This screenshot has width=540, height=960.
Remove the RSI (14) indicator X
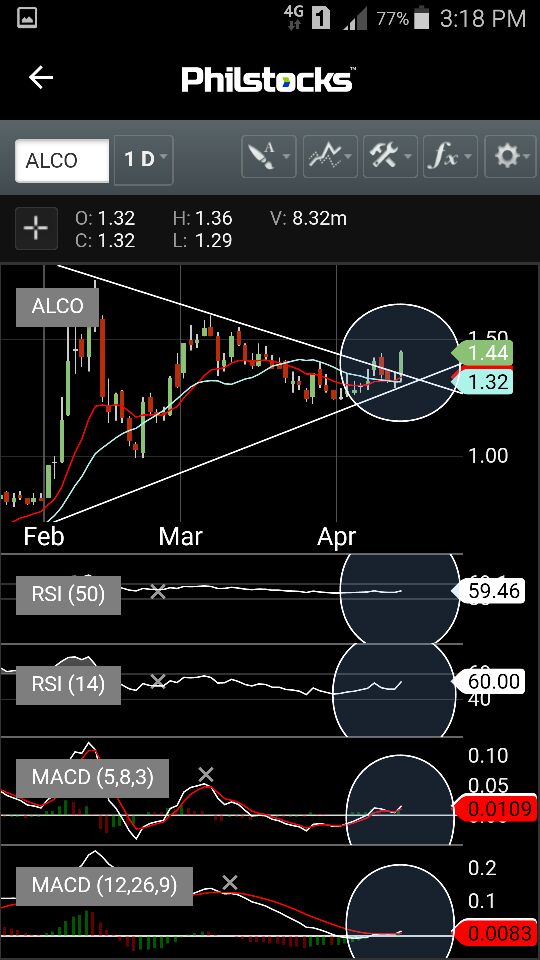pos(158,681)
